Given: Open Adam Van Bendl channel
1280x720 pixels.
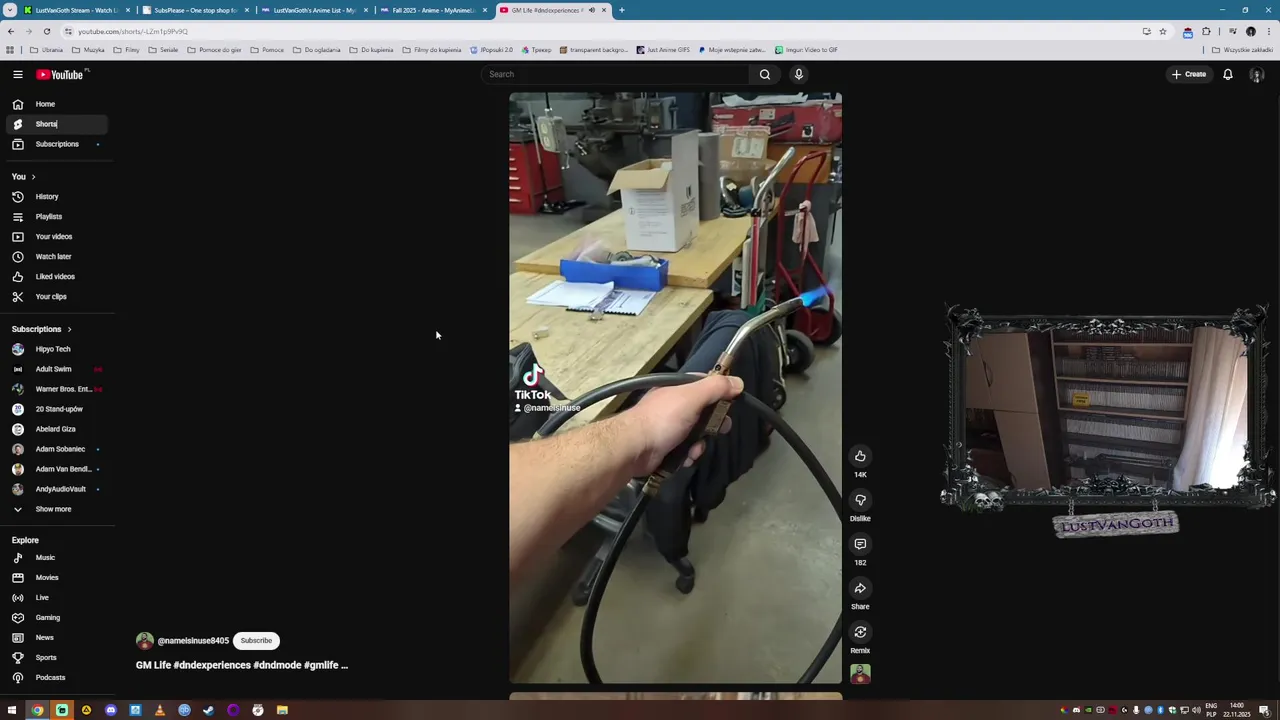Looking at the screenshot, I should (x=57, y=469).
